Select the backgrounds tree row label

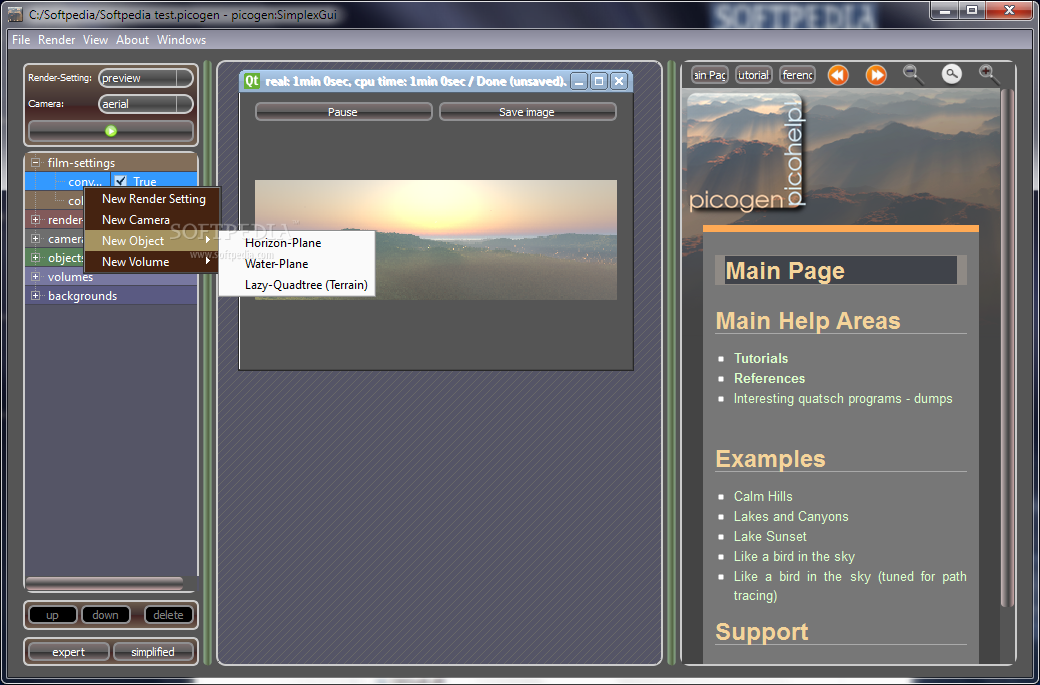[82, 296]
